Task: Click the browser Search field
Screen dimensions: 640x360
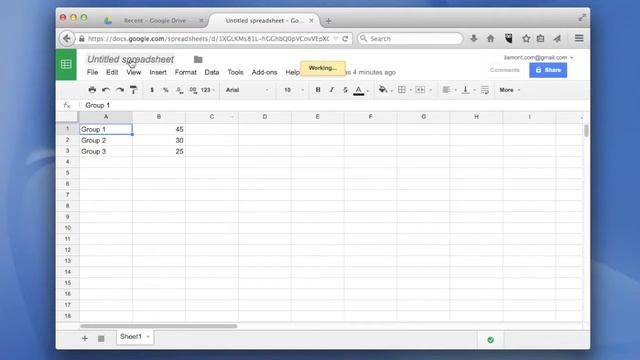Action: point(410,39)
